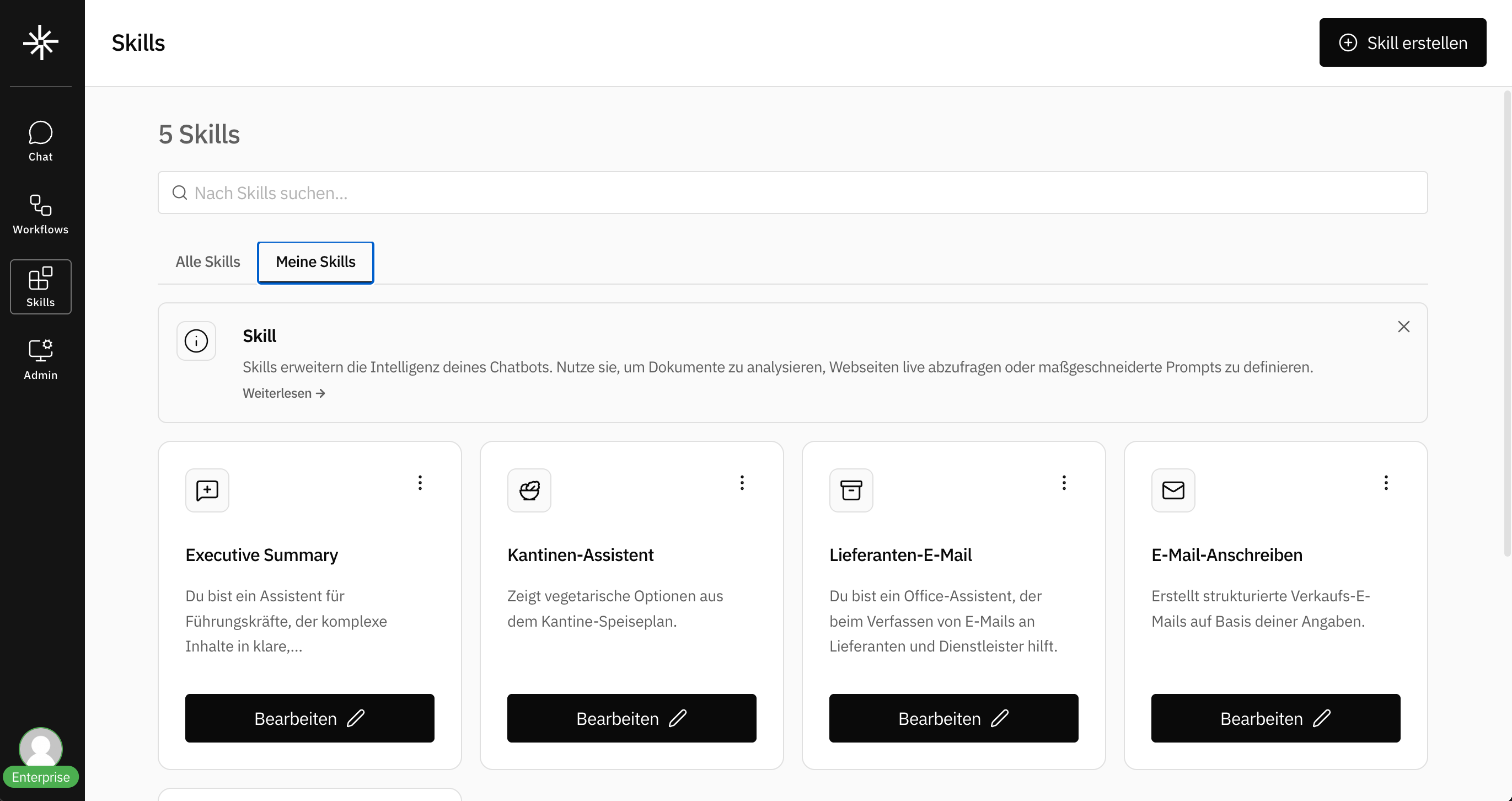Click the Lieferanten-E-Mail archive box icon
Image resolution: width=1512 pixels, height=801 pixels.
pyautogui.click(x=851, y=490)
